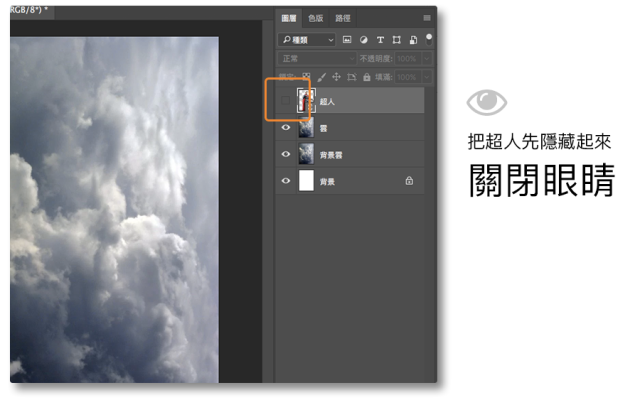
Task: Open the 種類 filter type dropdown
Action: [308, 39]
